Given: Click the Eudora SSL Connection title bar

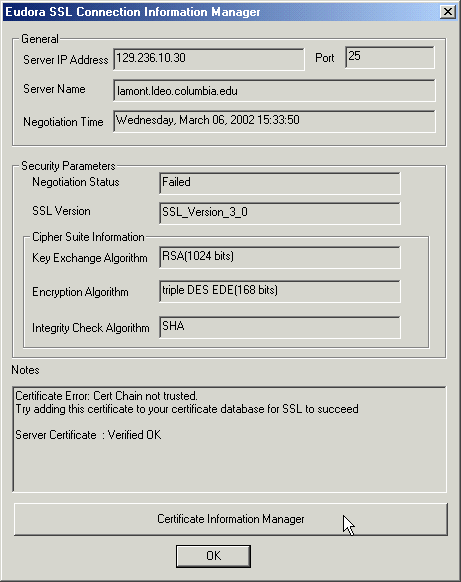Looking at the screenshot, I should tap(221, 12).
